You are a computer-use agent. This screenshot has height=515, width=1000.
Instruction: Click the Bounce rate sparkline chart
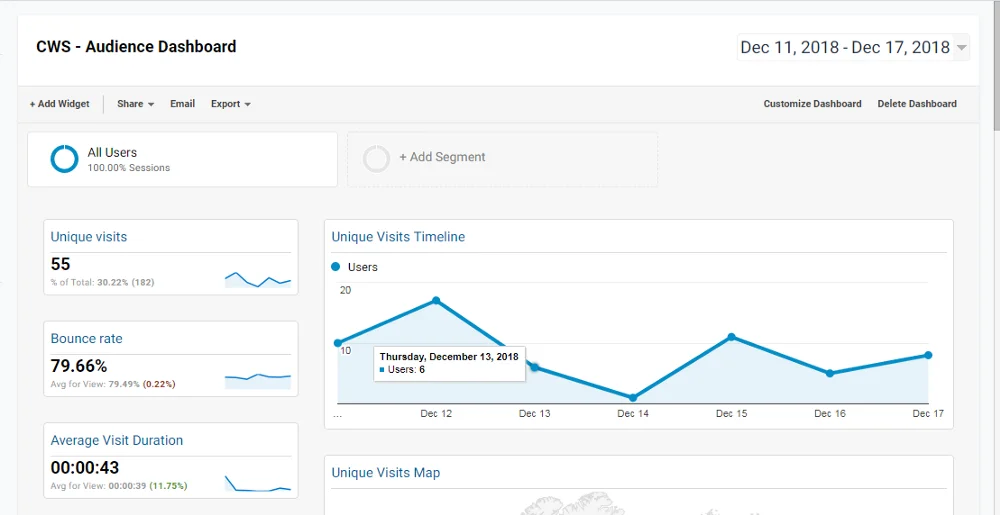[x=258, y=381]
